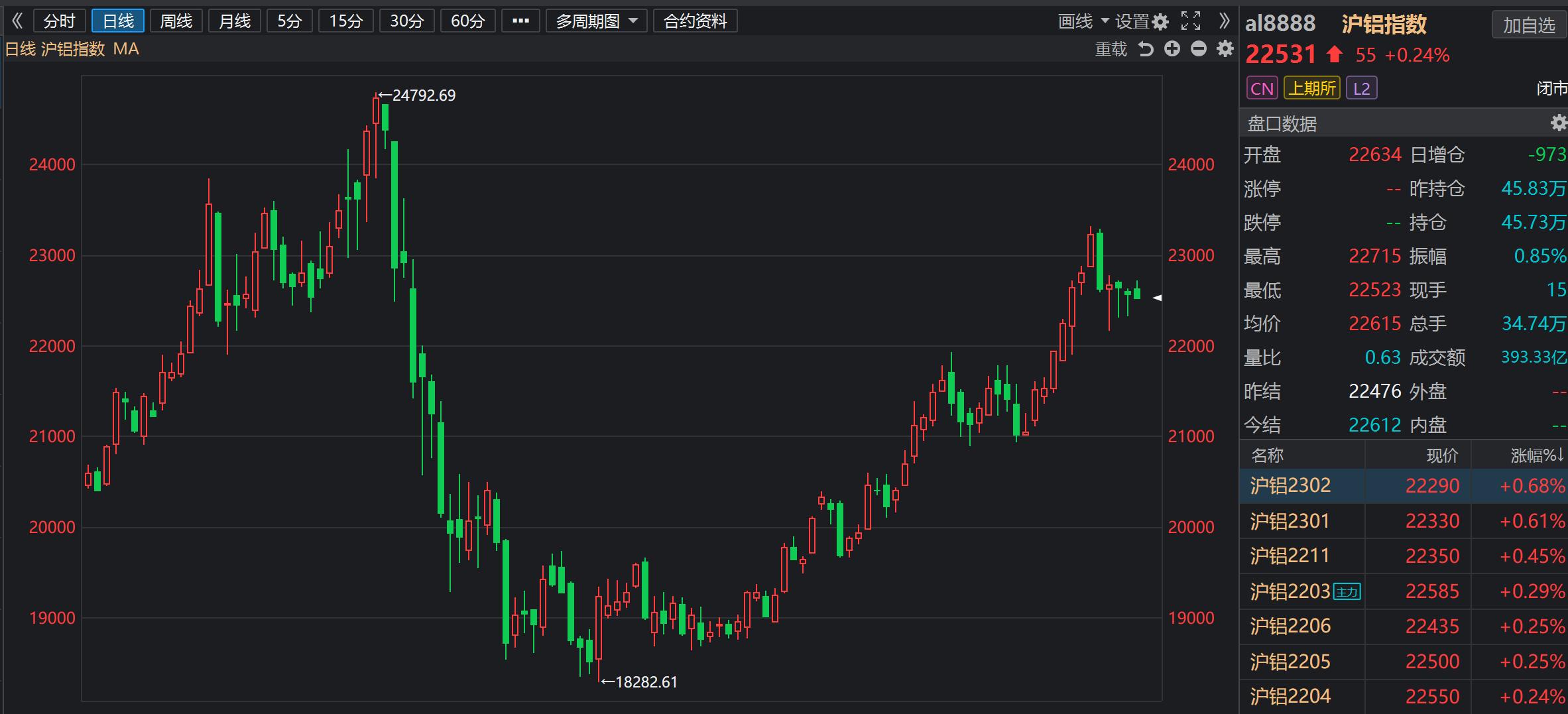Select main contract row 沪铝2203

(1404, 591)
